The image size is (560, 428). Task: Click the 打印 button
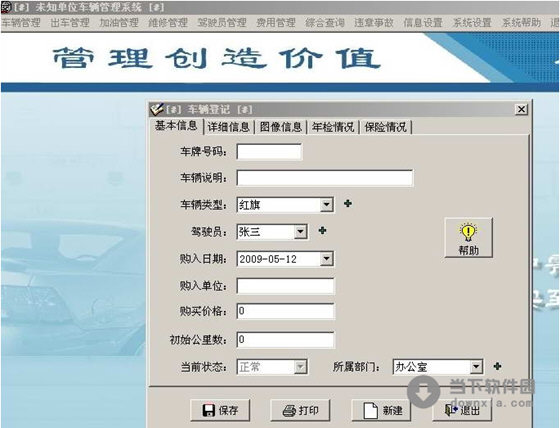point(300,410)
